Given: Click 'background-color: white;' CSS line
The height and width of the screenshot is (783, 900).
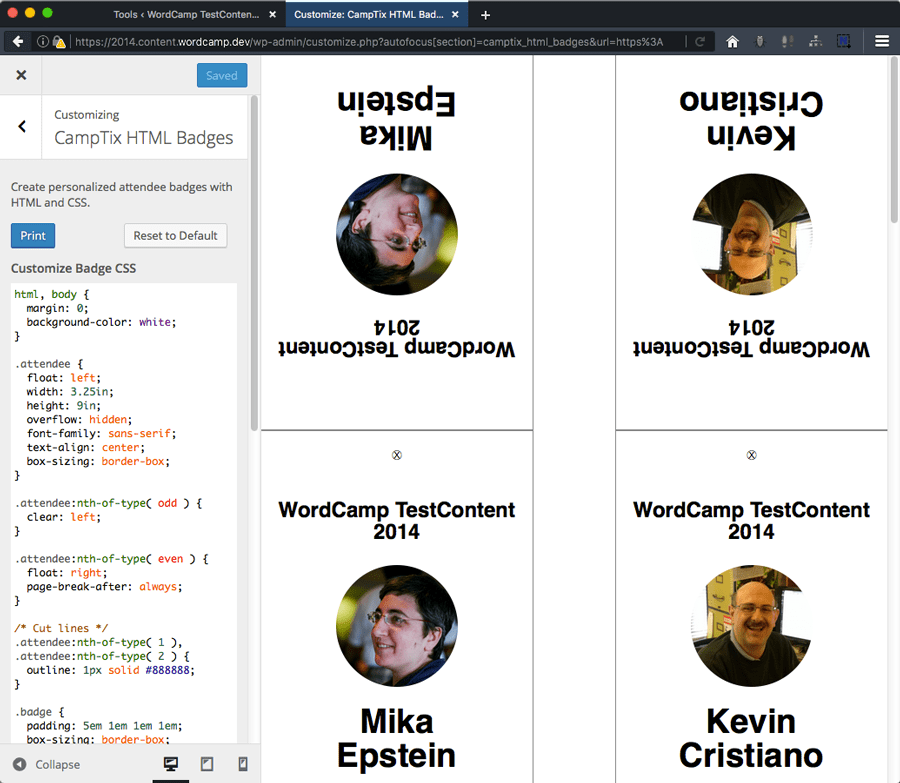Looking at the screenshot, I should (x=101, y=322).
